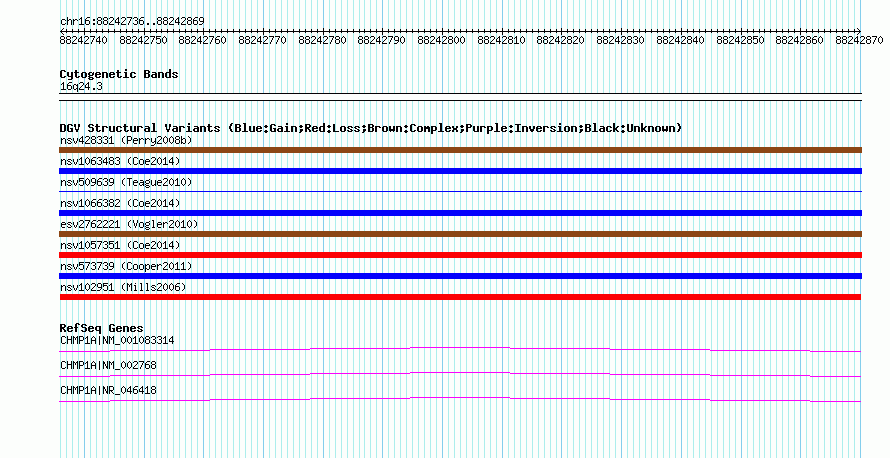Click ruler position 88242750

pos(143,40)
